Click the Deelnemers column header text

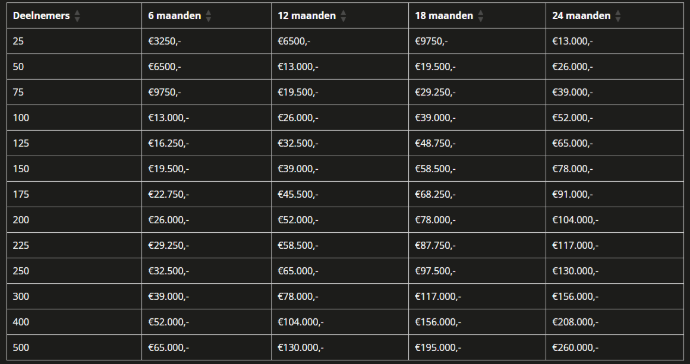[x=41, y=16]
